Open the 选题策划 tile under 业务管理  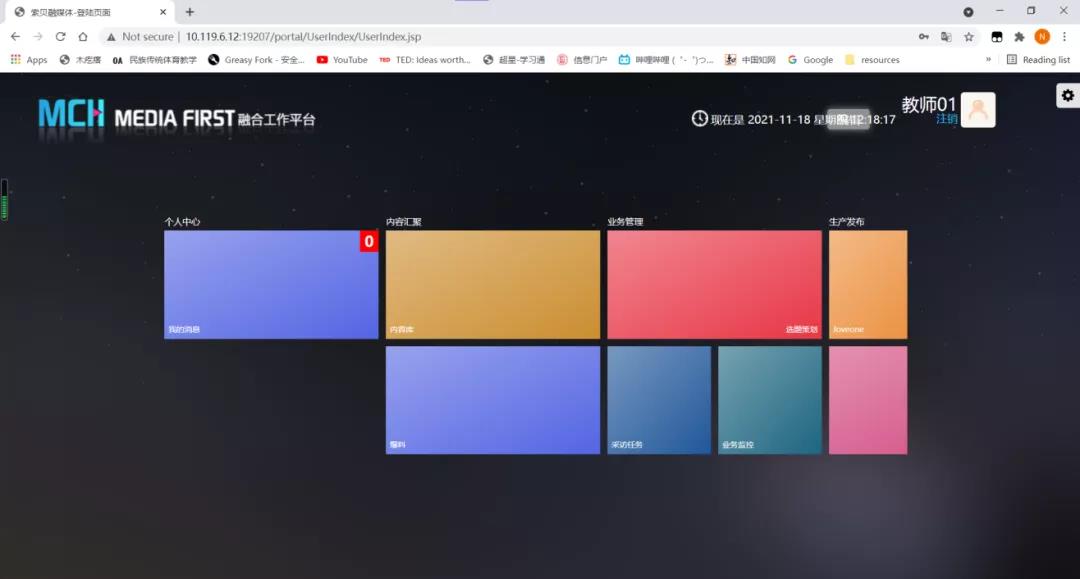coord(712,283)
